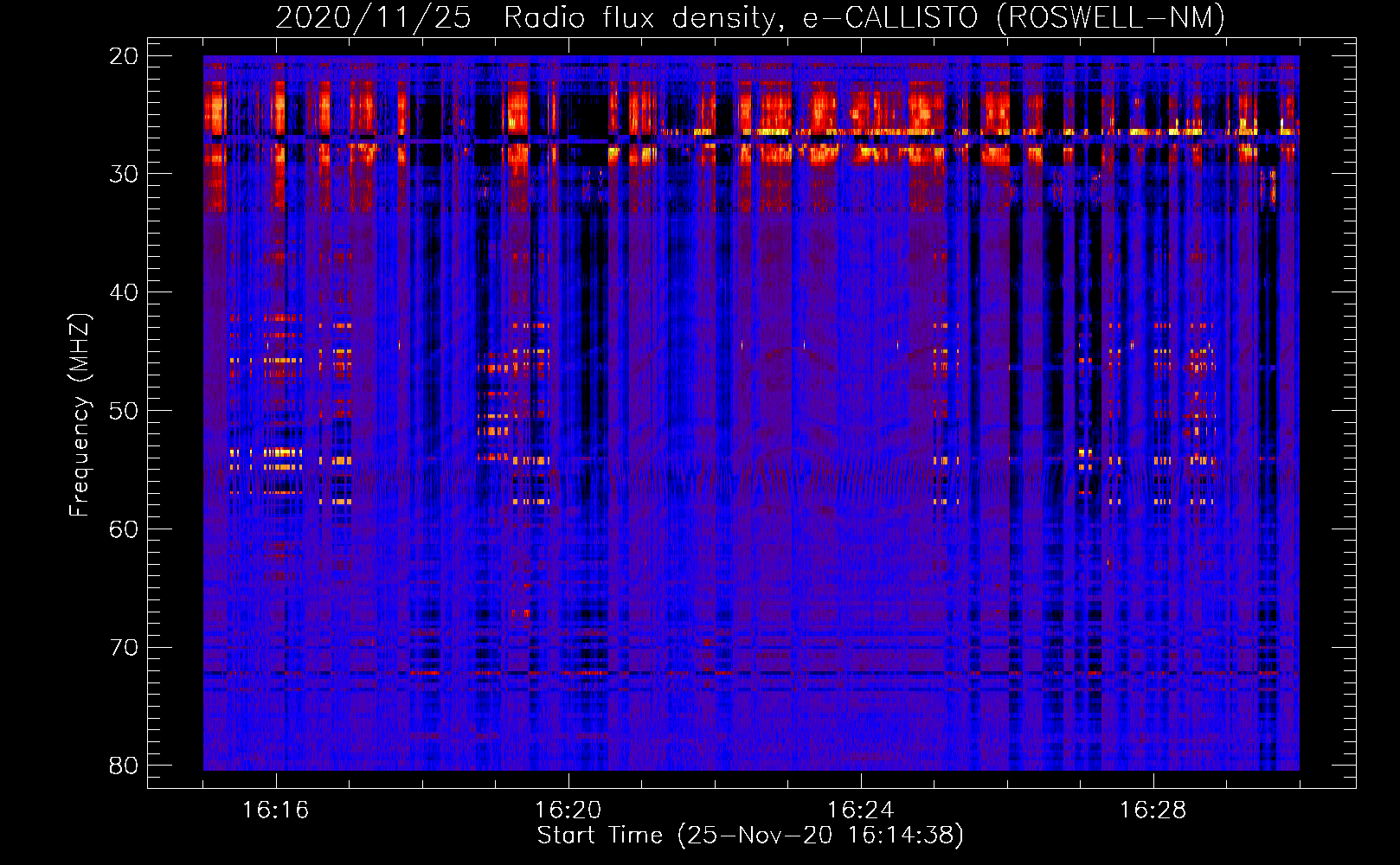Click the '16:20' time tick label

click(x=568, y=810)
